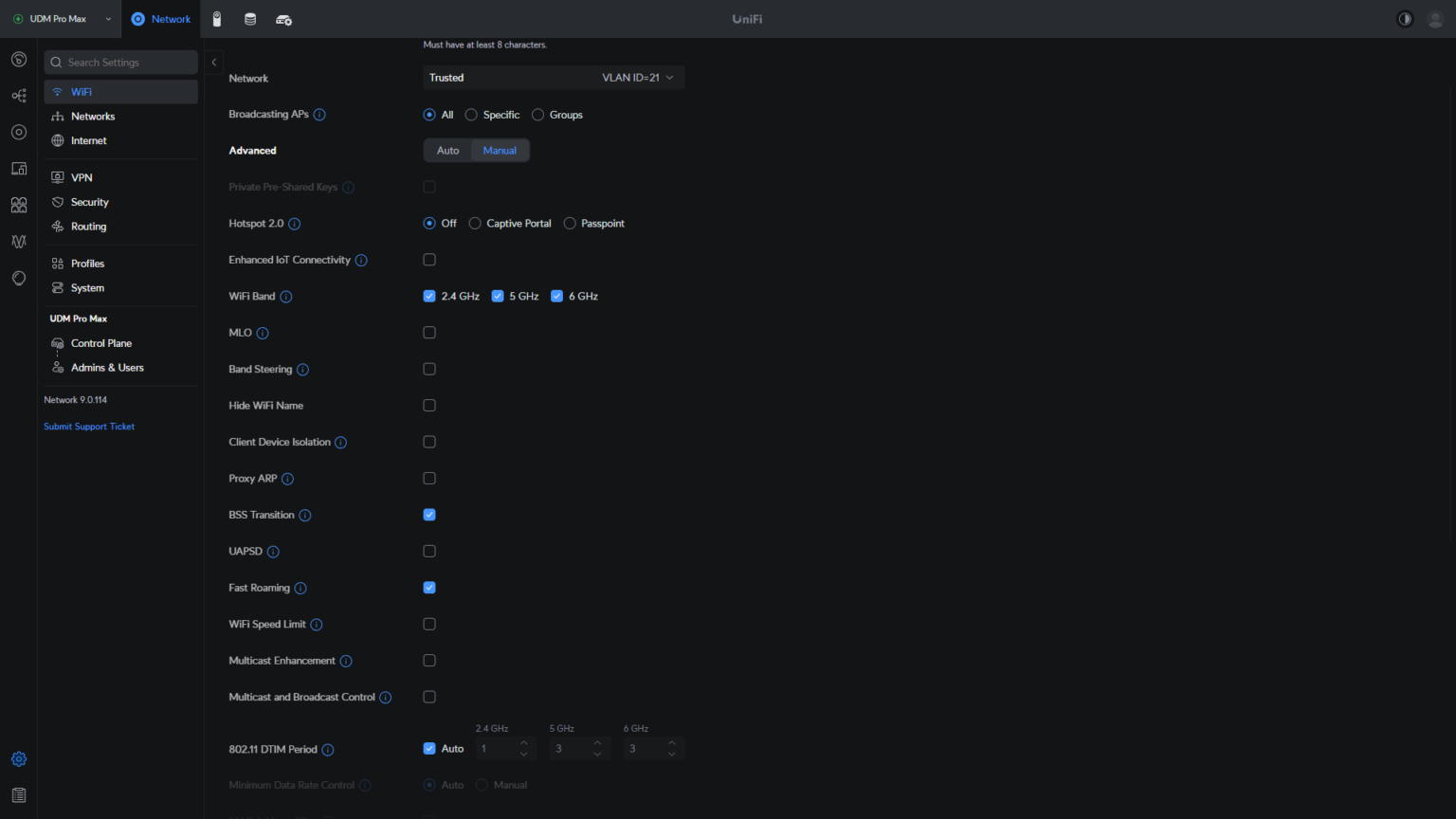Open the gateway settings icon in the top bar
The height and width of the screenshot is (819, 1456).
[x=282, y=19]
